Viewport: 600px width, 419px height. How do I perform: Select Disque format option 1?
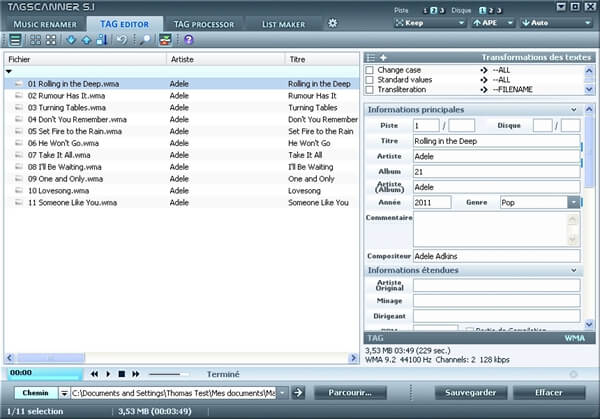coord(483,11)
